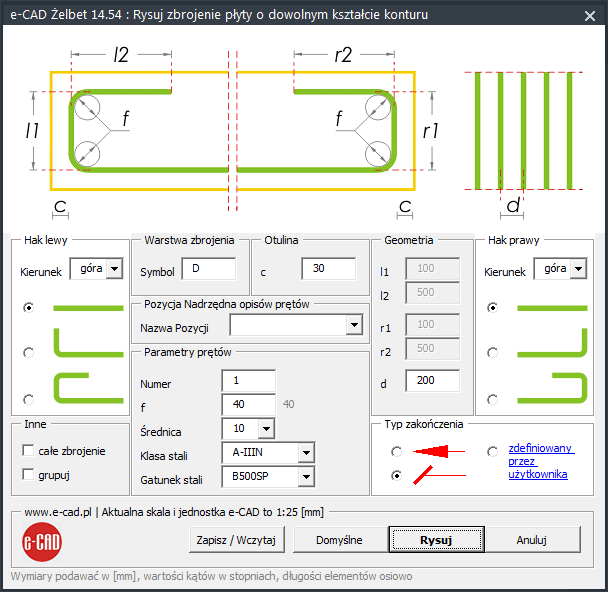Choose filled arrow ending type
Screen dimensions: 608x592
[x=396, y=452]
